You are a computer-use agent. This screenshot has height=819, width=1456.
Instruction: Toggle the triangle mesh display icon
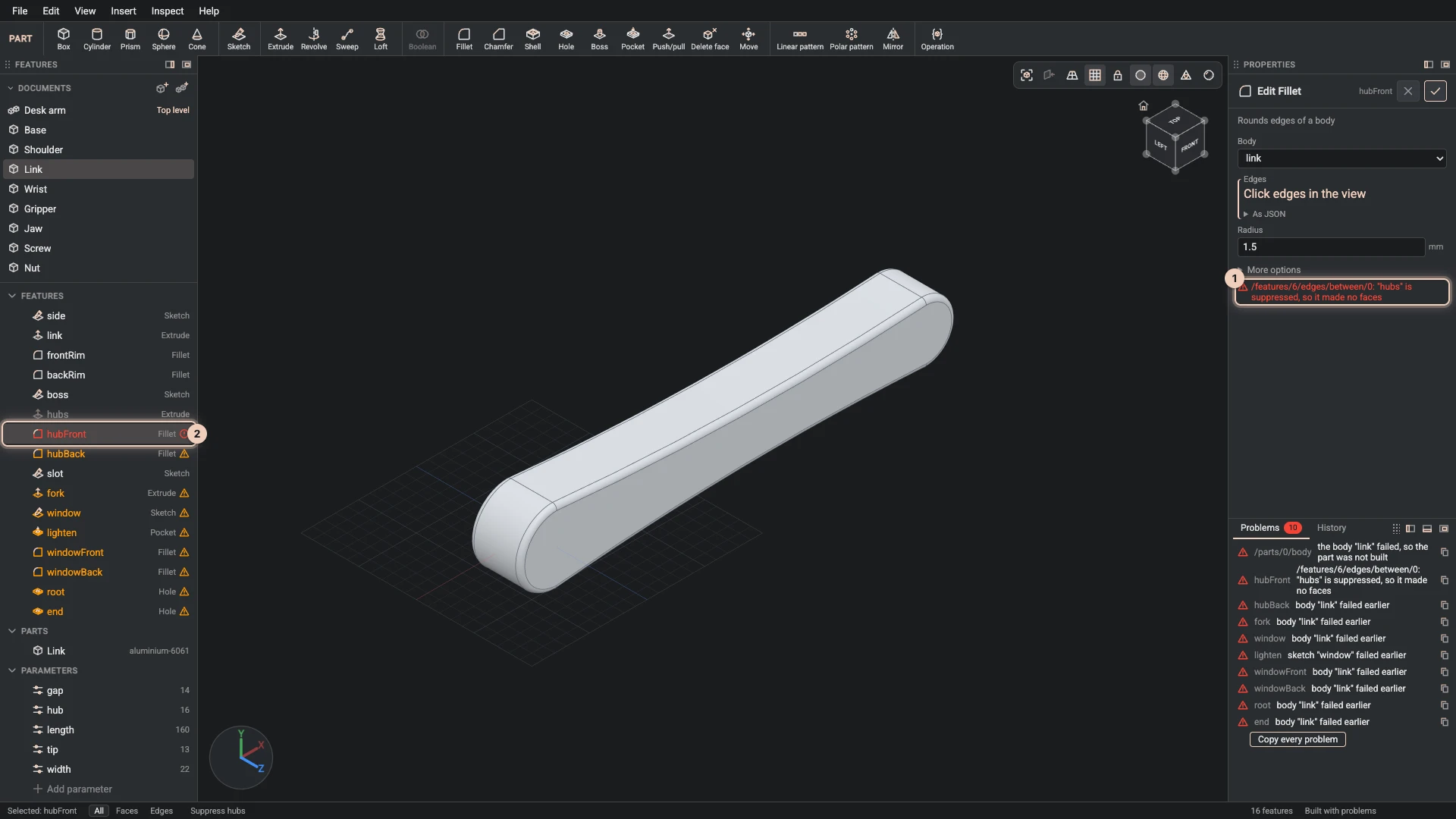1185,75
